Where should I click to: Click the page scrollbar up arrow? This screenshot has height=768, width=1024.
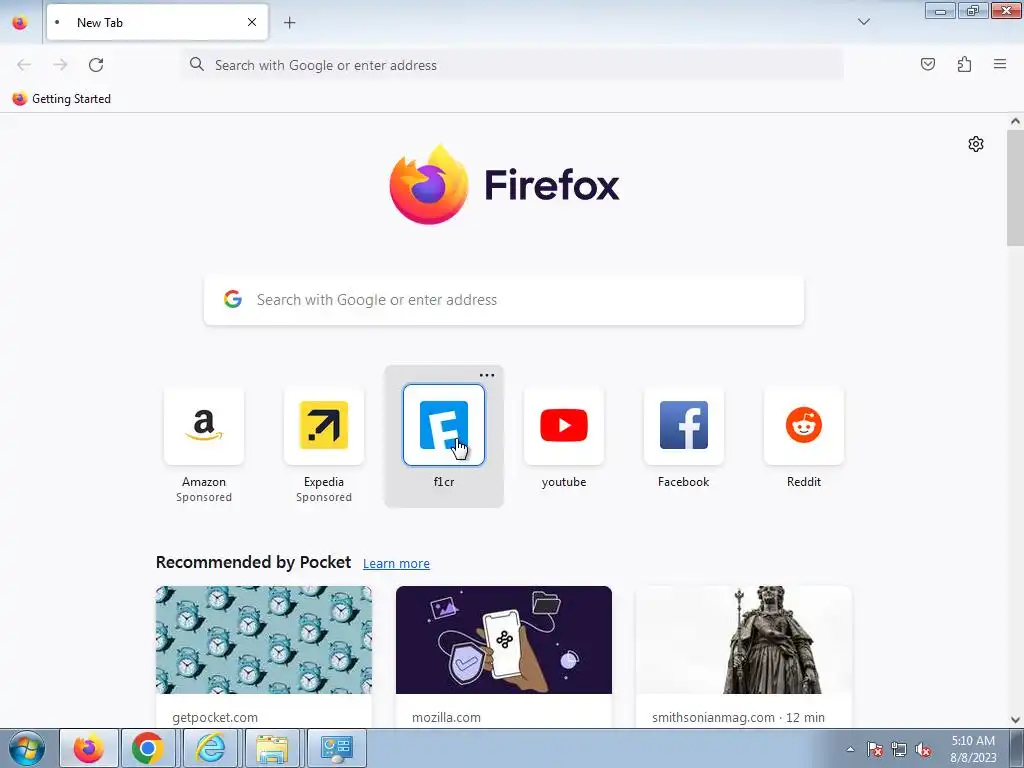point(1015,121)
